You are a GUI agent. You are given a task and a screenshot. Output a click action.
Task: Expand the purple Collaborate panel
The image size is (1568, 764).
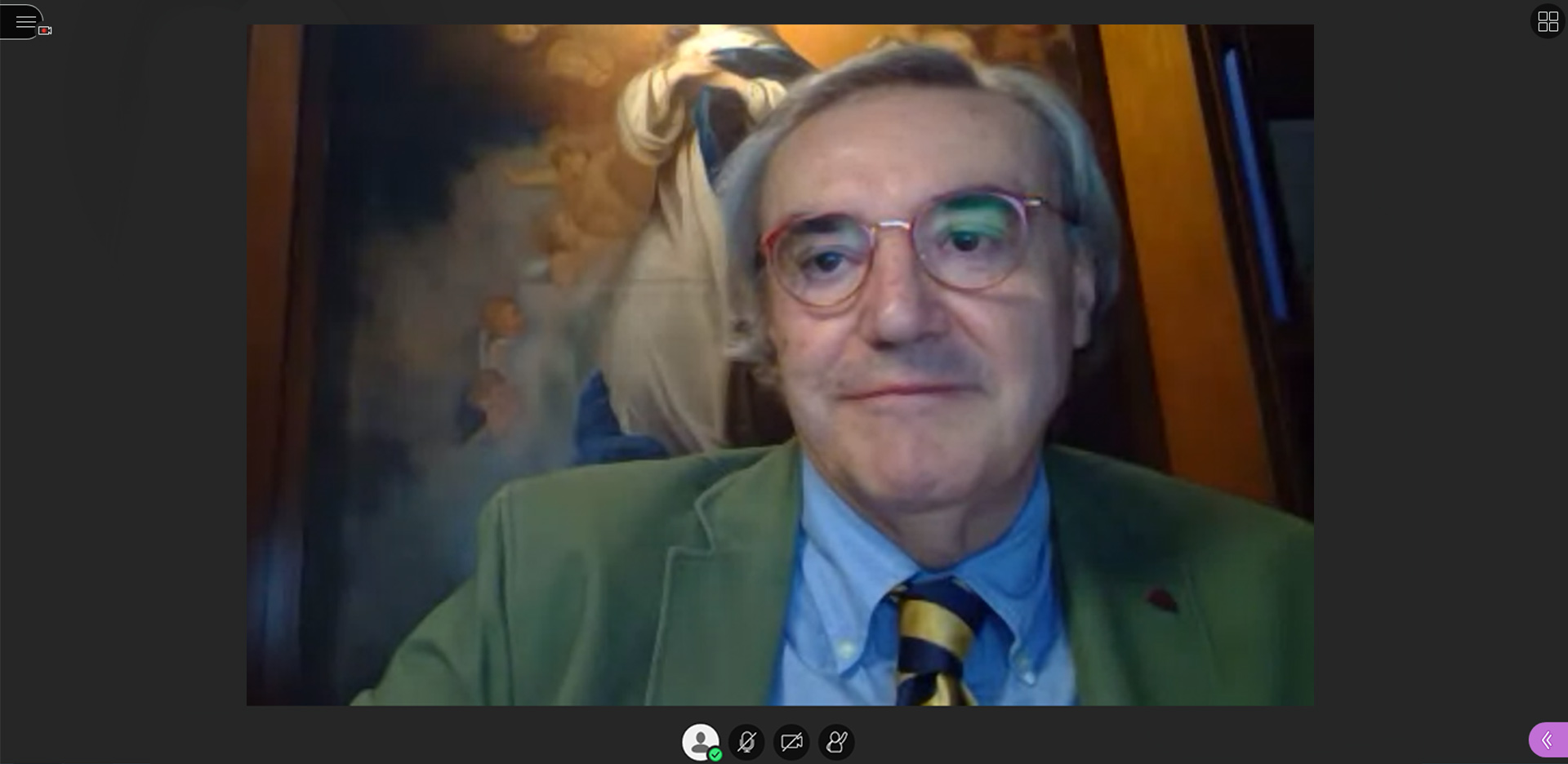coord(1548,740)
